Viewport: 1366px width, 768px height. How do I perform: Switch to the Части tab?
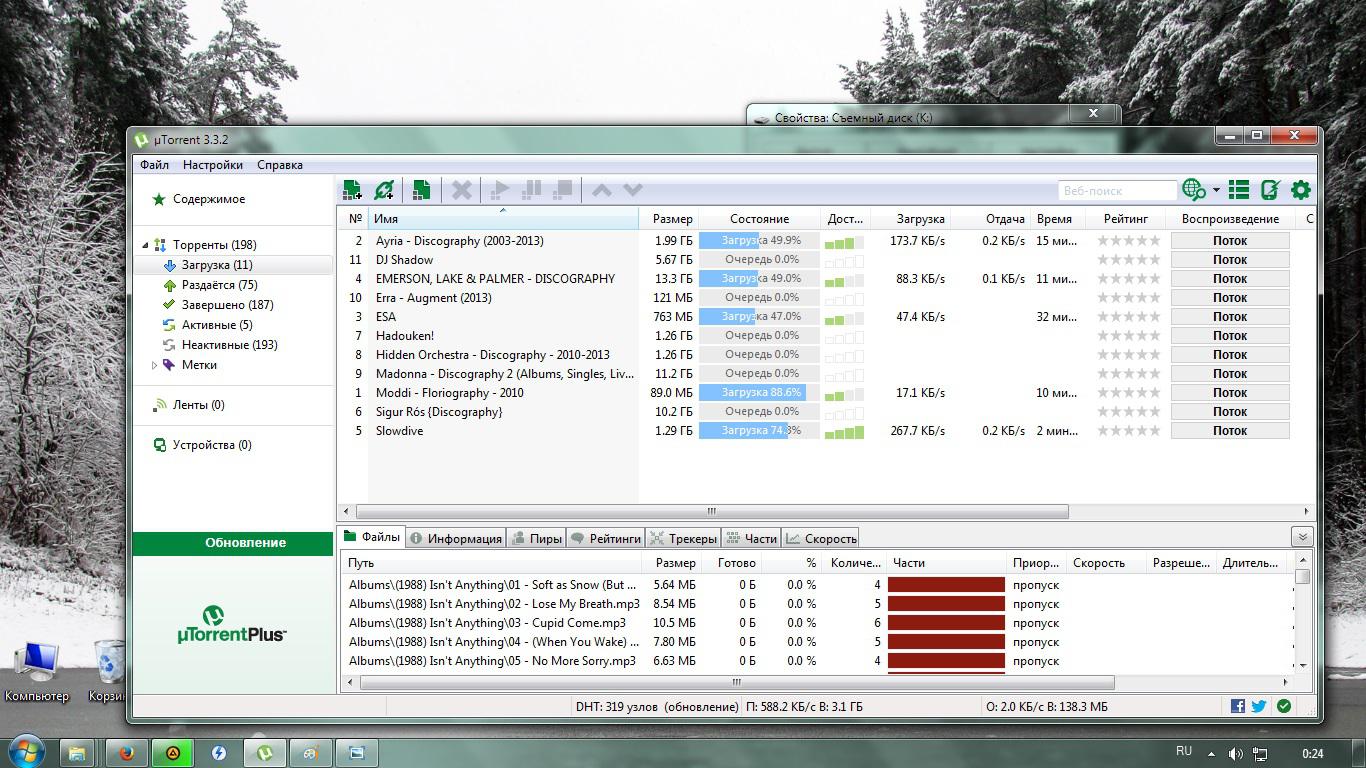(751, 538)
